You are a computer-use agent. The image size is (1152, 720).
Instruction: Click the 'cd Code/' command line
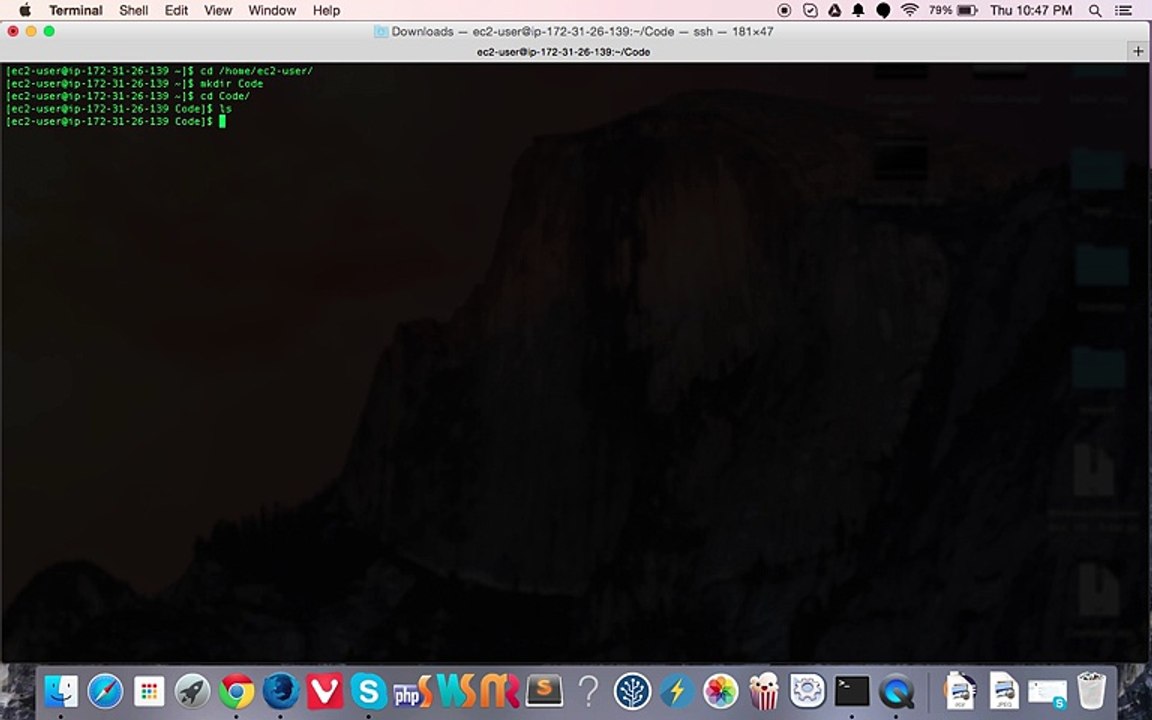pyautogui.click(x=225, y=96)
